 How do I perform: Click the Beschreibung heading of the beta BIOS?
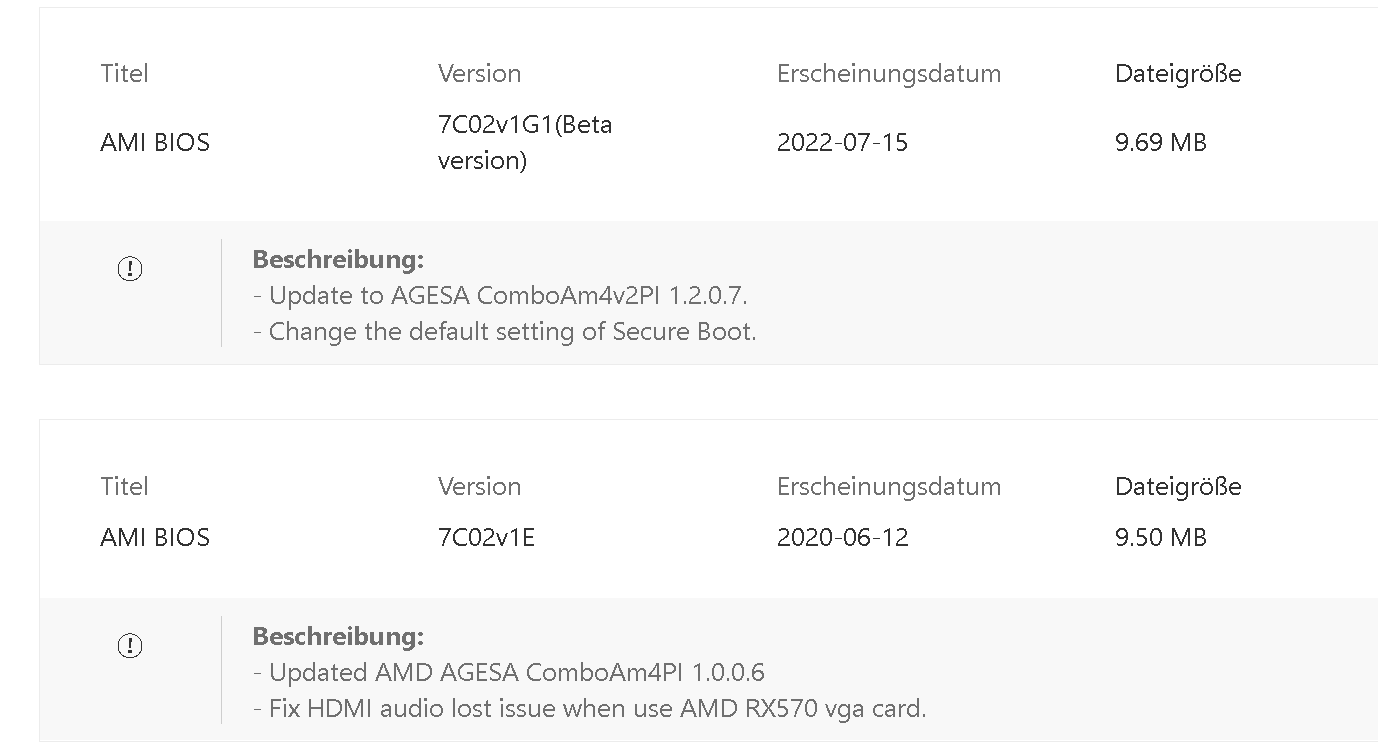(x=338, y=259)
